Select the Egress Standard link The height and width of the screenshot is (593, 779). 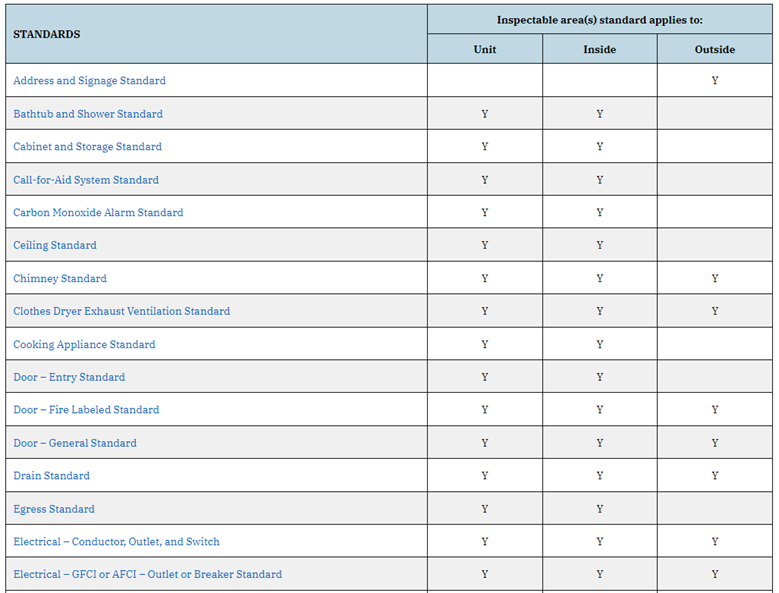click(54, 509)
